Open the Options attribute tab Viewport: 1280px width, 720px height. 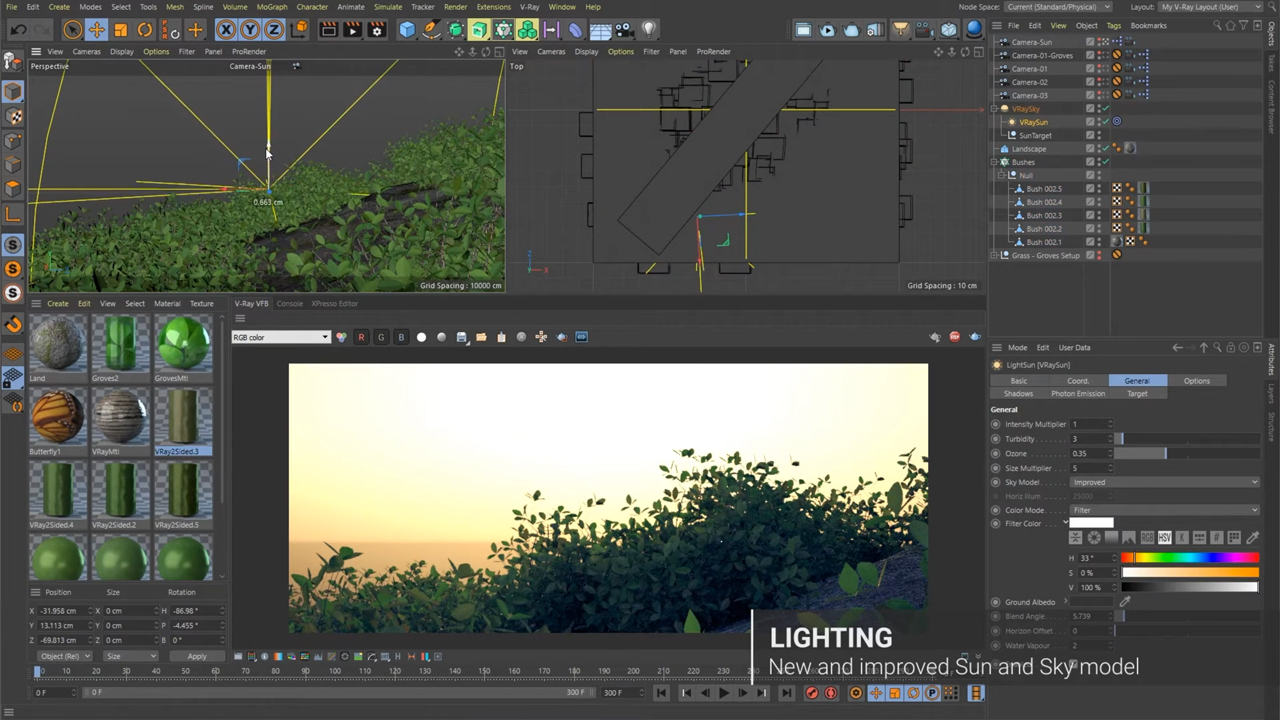pyautogui.click(x=1196, y=380)
